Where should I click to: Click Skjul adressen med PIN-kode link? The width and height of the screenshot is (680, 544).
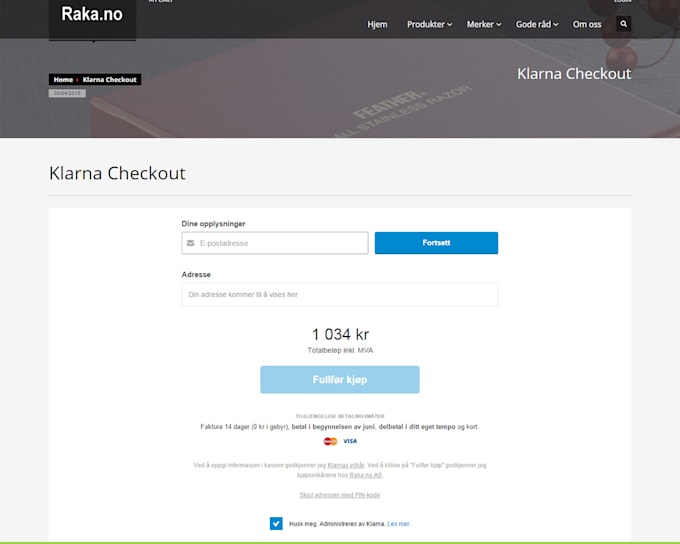coord(340,495)
